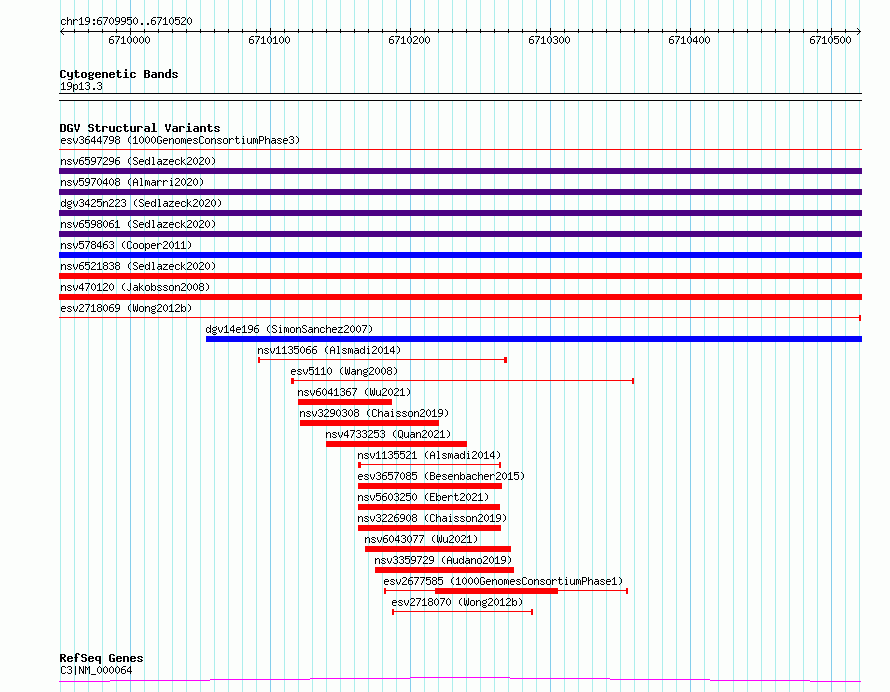Click the thin red nsv1135521 variant line
Image resolution: width=890 pixels, height=692 pixels.
coord(430,465)
